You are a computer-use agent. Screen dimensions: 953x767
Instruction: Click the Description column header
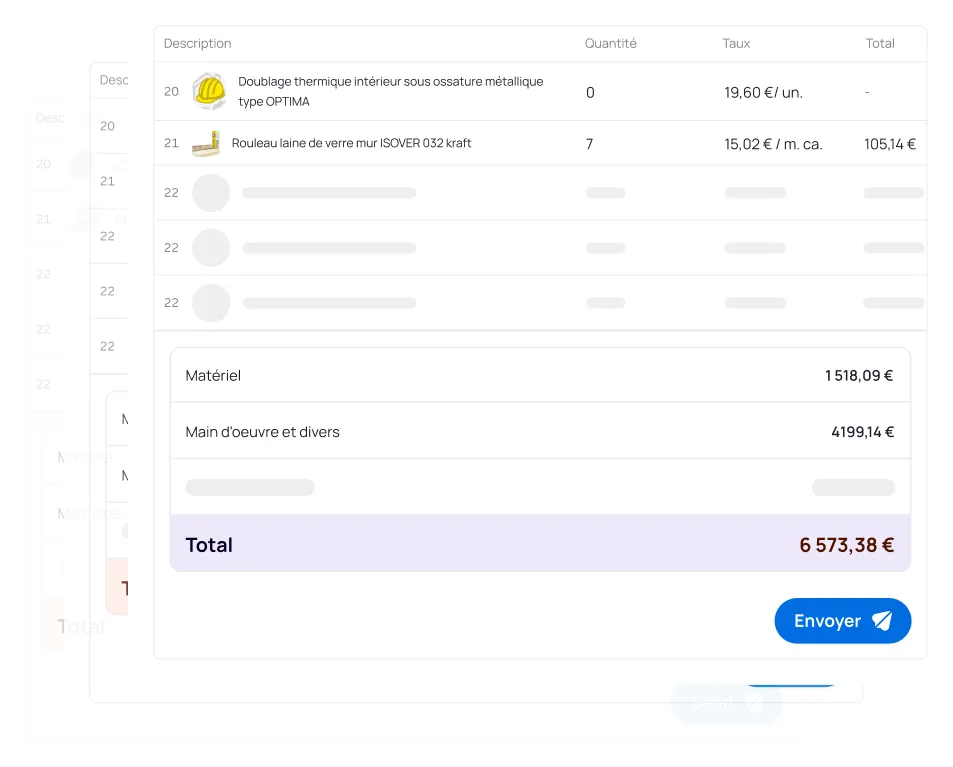(x=198, y=43)
